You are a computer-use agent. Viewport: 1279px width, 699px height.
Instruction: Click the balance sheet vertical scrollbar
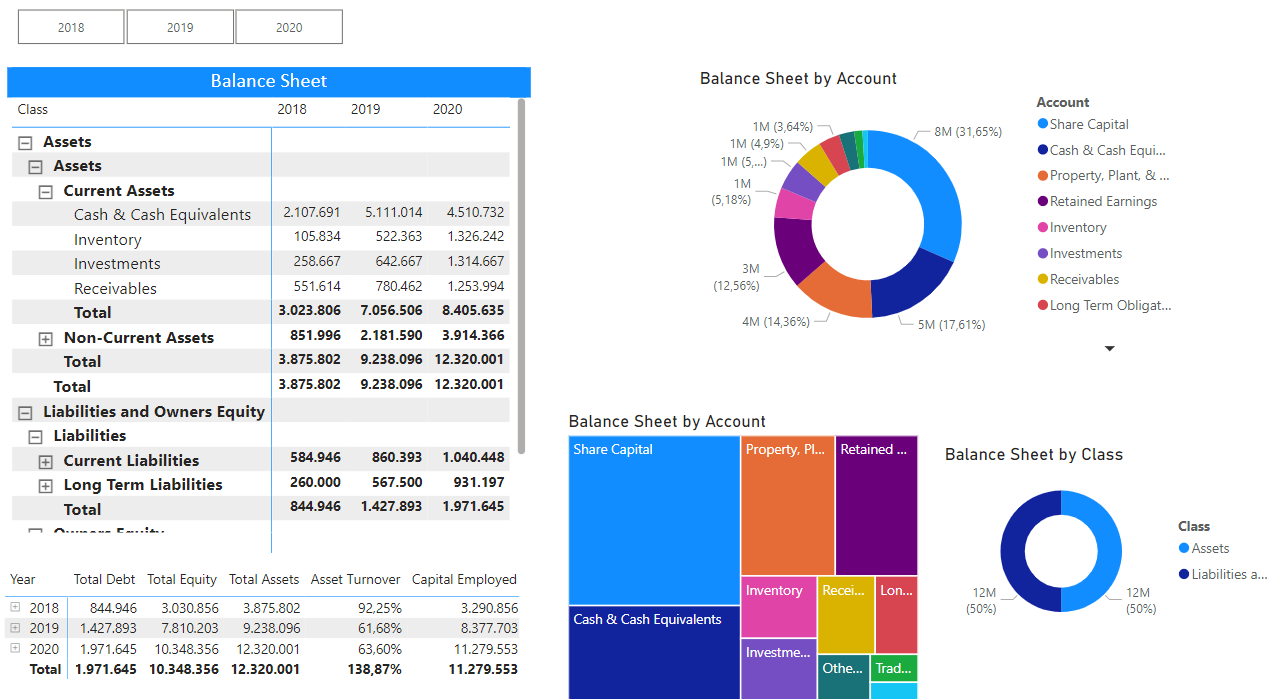tap(520, 275)
